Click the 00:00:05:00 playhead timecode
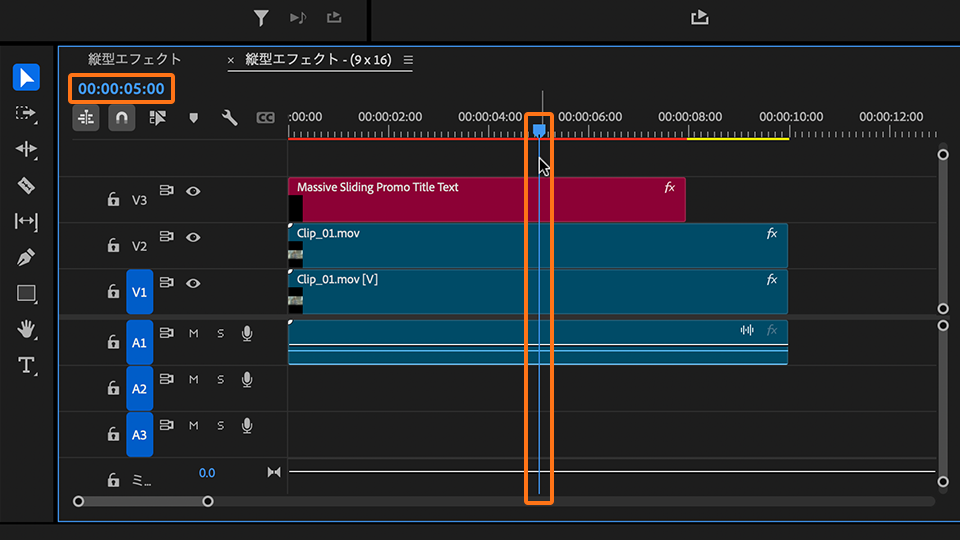 pyautogui.click(x=121, y=88)
